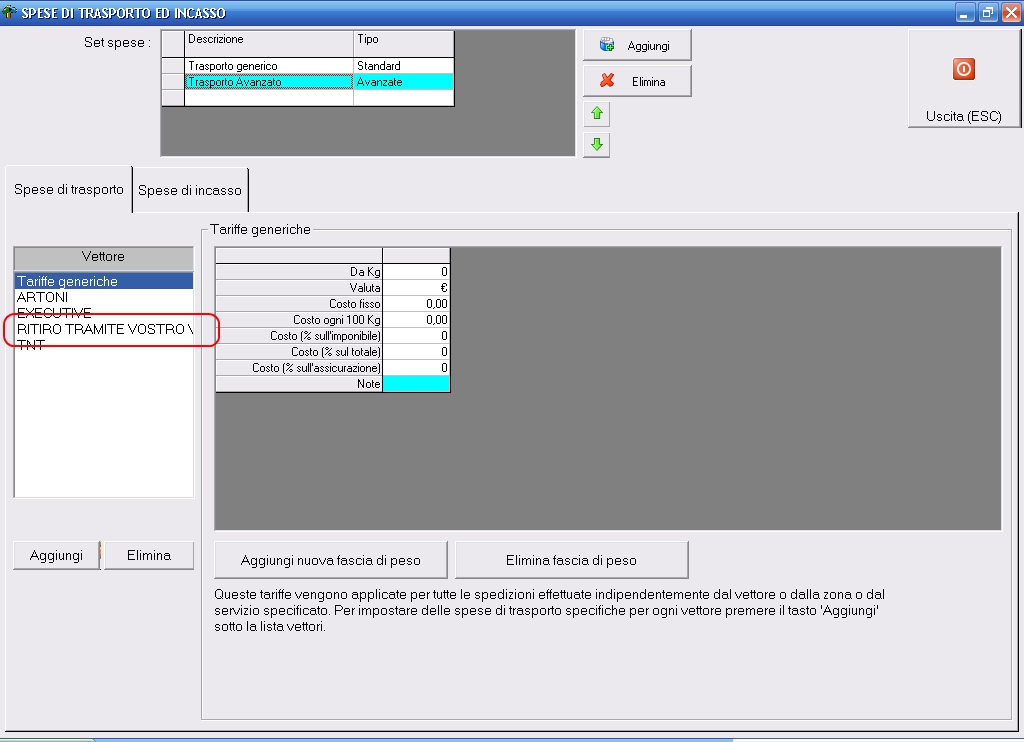Viewport: 1024px width, 742px height.
Task: Select TNT in the Vettore list
Action: [104, 345]
